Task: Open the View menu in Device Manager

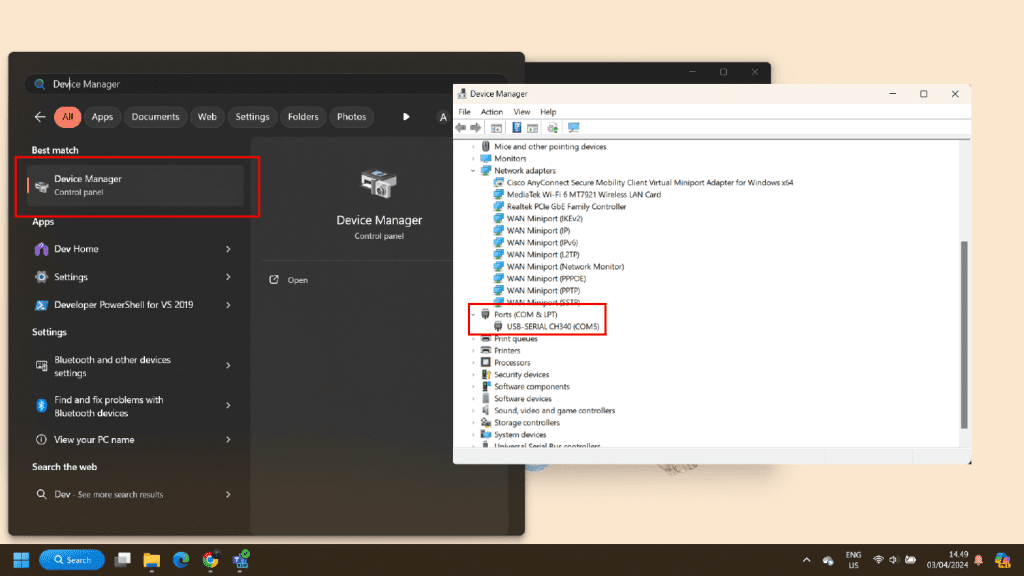Action: 521,112
